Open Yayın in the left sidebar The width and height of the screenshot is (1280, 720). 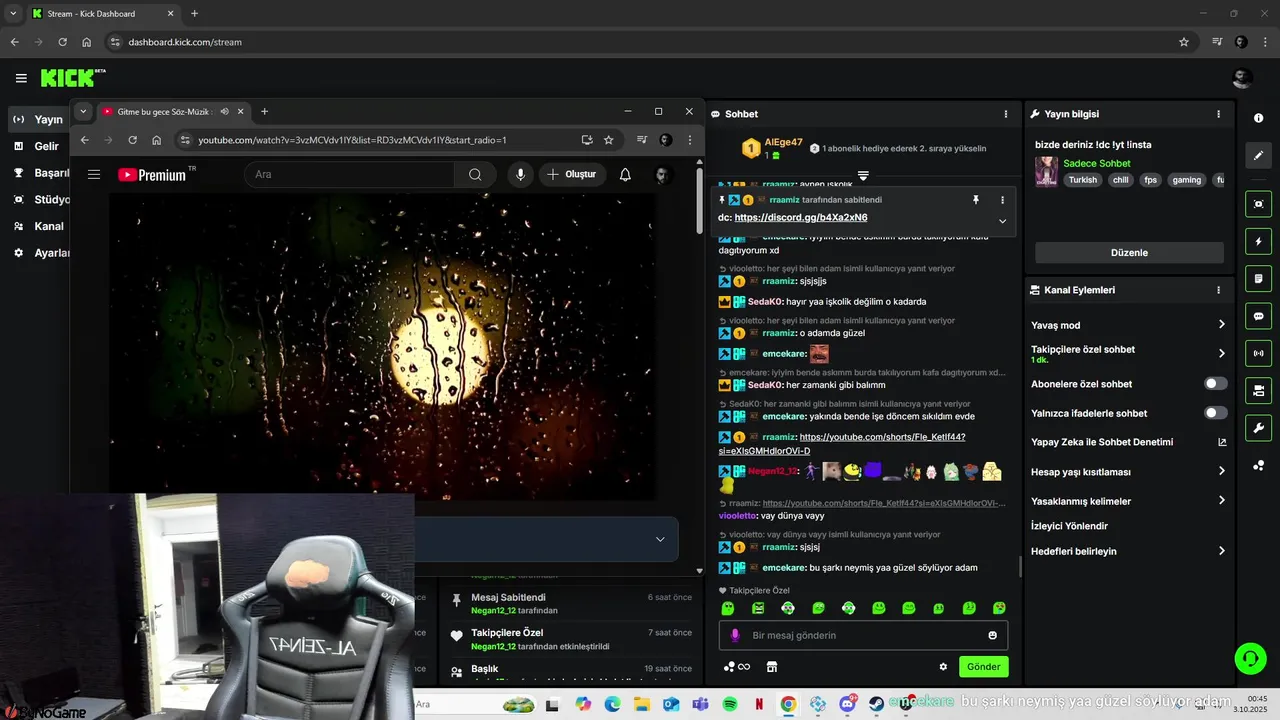point(38,119)
